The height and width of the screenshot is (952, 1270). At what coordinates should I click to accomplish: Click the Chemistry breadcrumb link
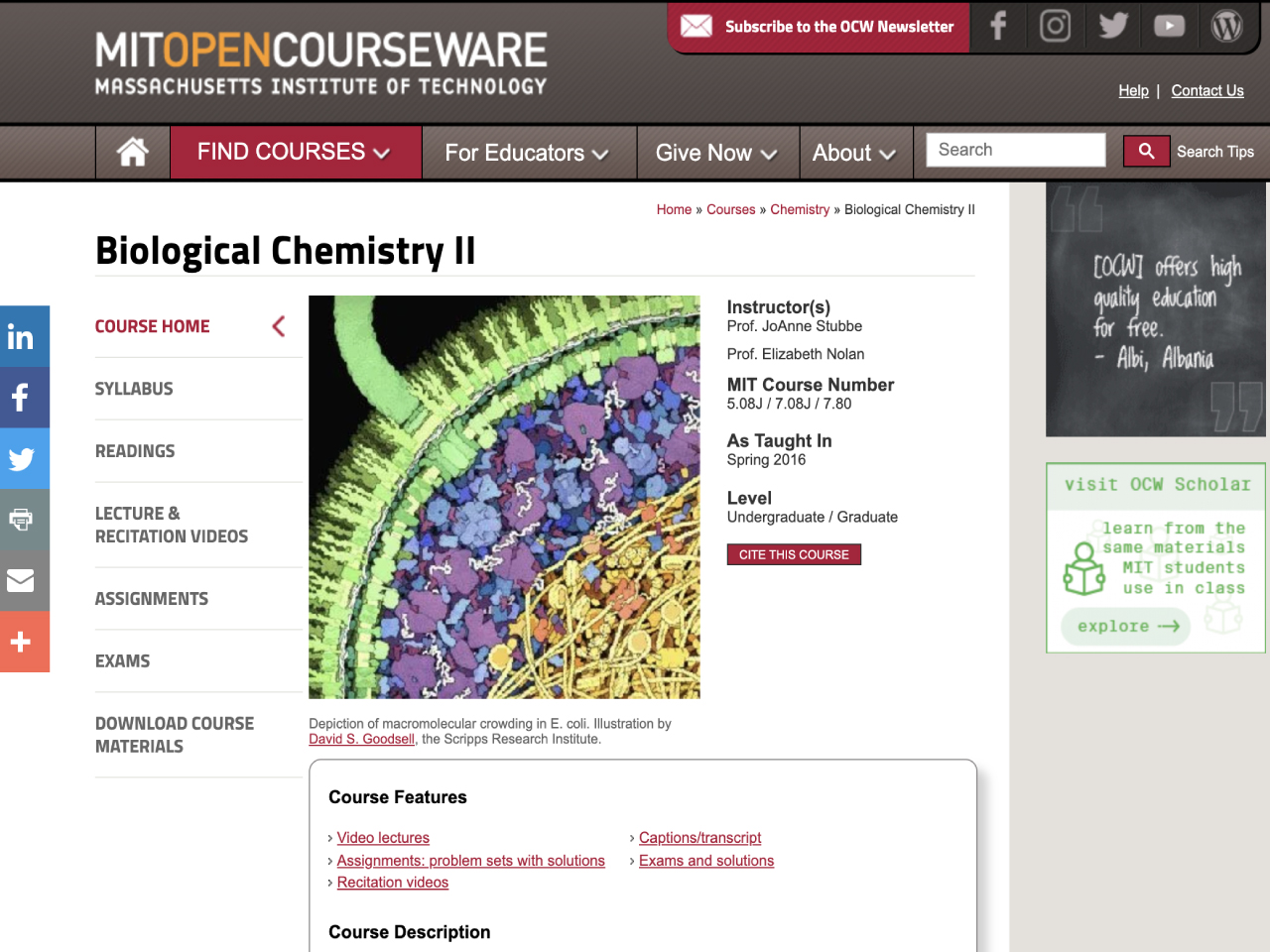point(800,209)
